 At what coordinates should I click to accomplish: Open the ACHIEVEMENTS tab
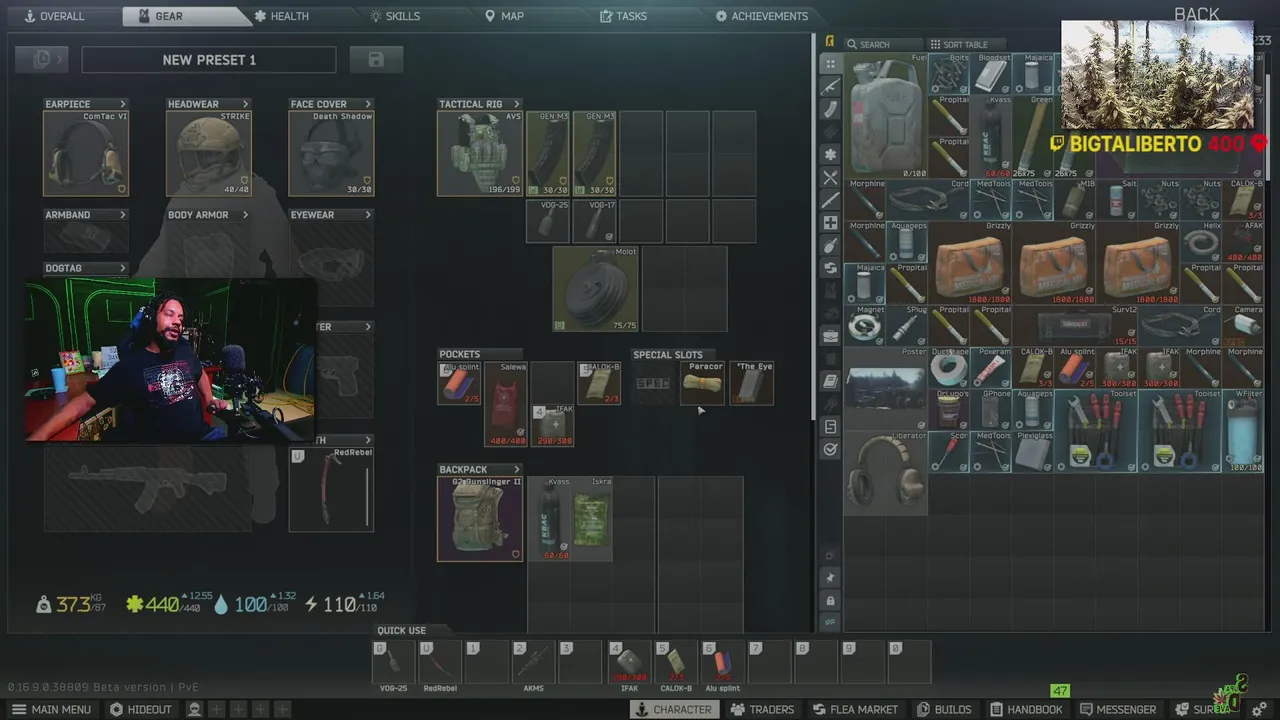click(x=762, y=16)
